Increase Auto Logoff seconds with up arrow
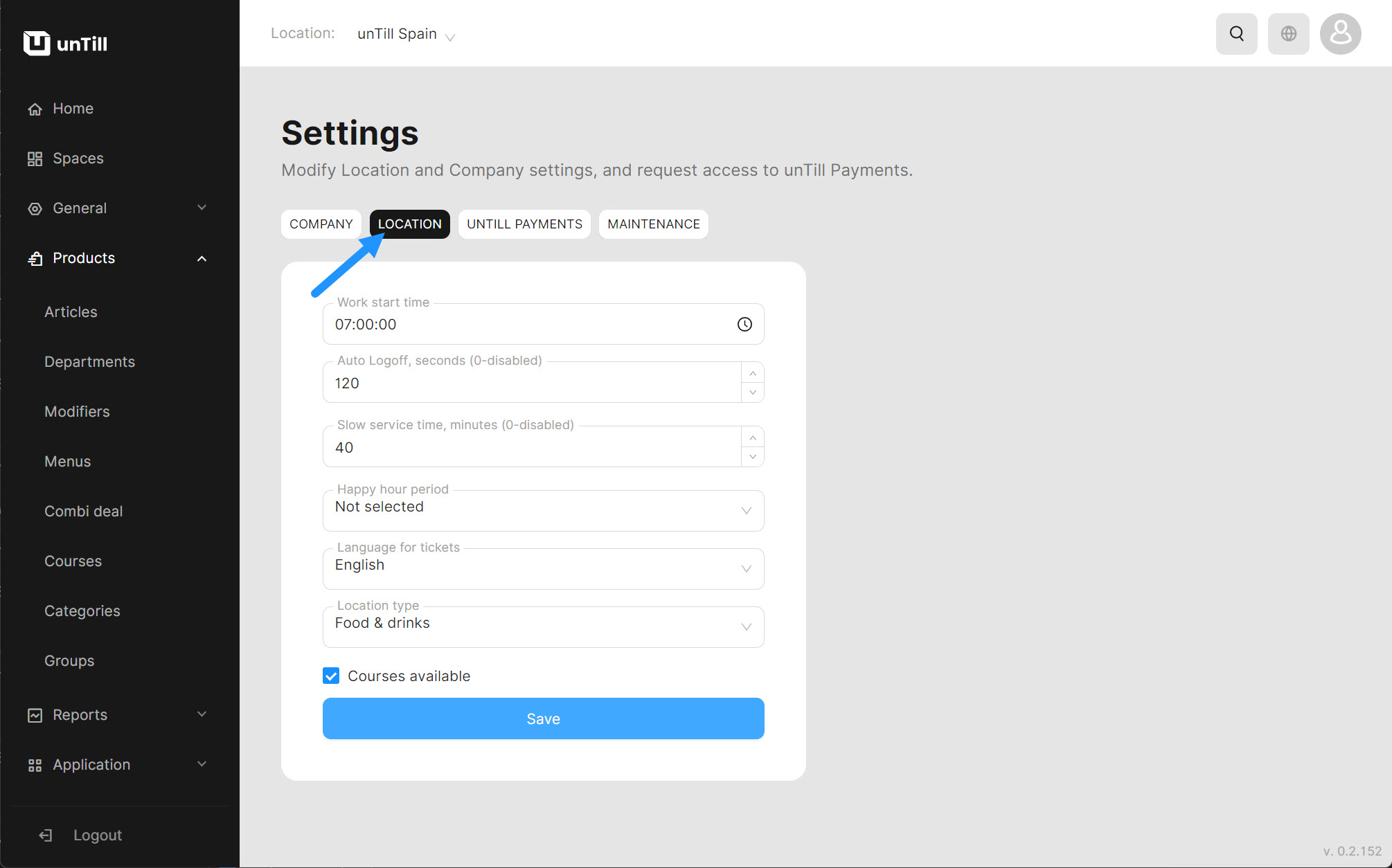 (x=753, y=373)
